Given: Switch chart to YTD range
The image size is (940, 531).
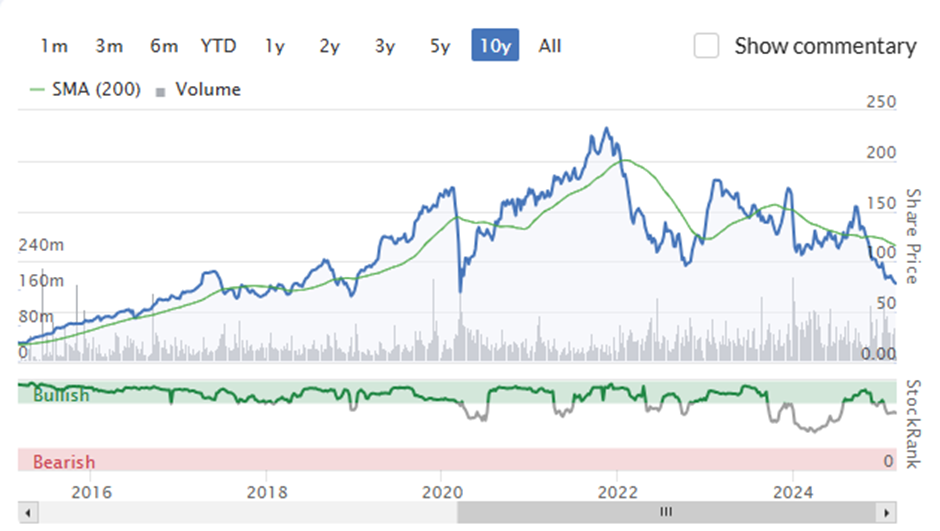Looking at the screenshot, I should (218, 46).
